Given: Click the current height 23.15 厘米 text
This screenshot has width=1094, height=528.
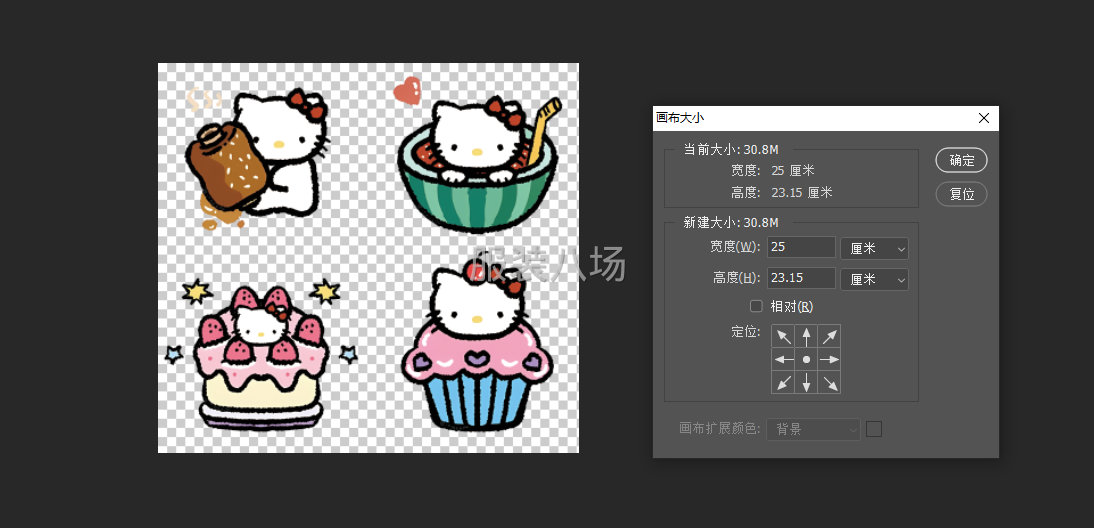Looking at the screenshot, I should [802, 193].
